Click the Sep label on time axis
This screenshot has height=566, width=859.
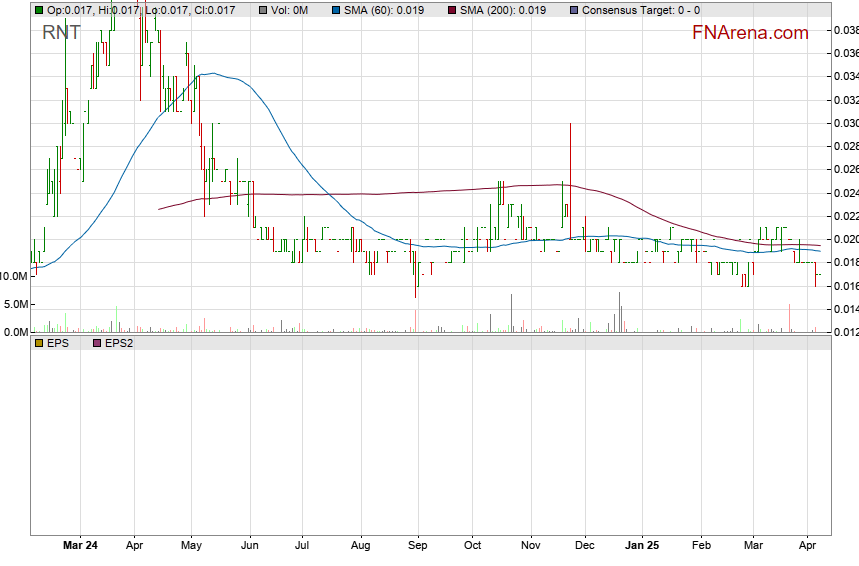417,546
